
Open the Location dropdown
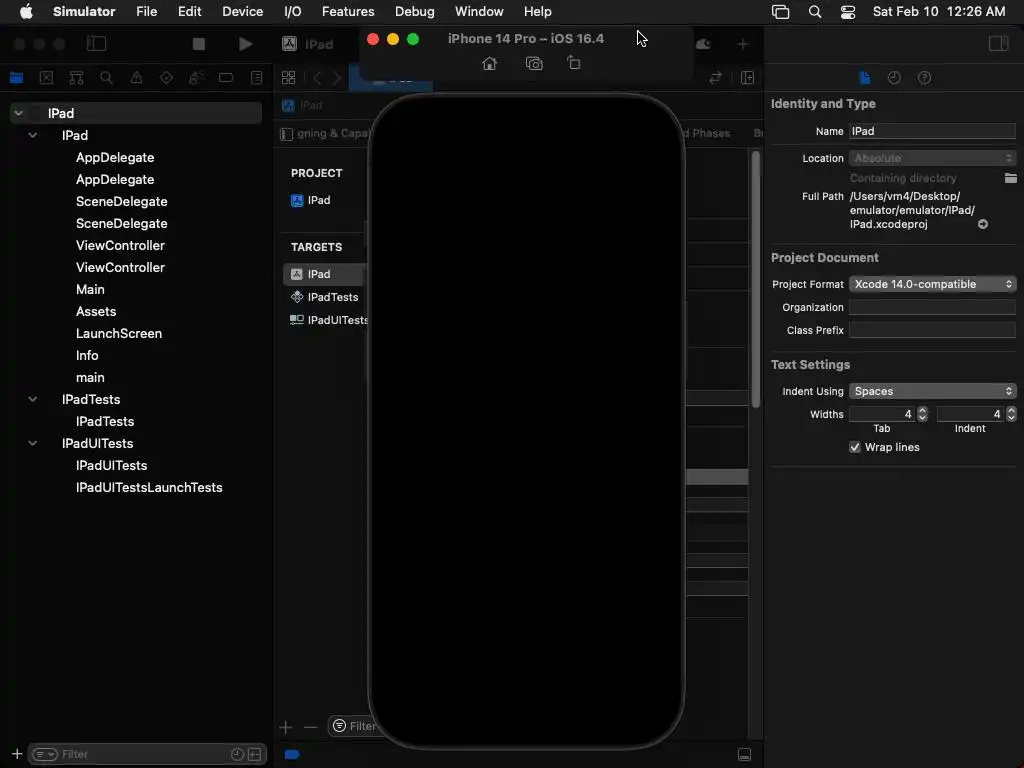click(932, 158)
